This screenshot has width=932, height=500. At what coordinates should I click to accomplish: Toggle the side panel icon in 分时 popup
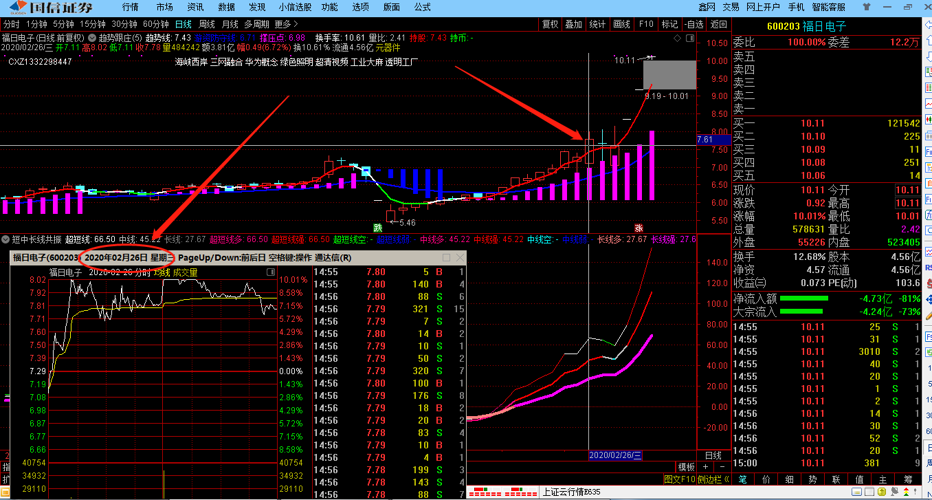[270, 272]
